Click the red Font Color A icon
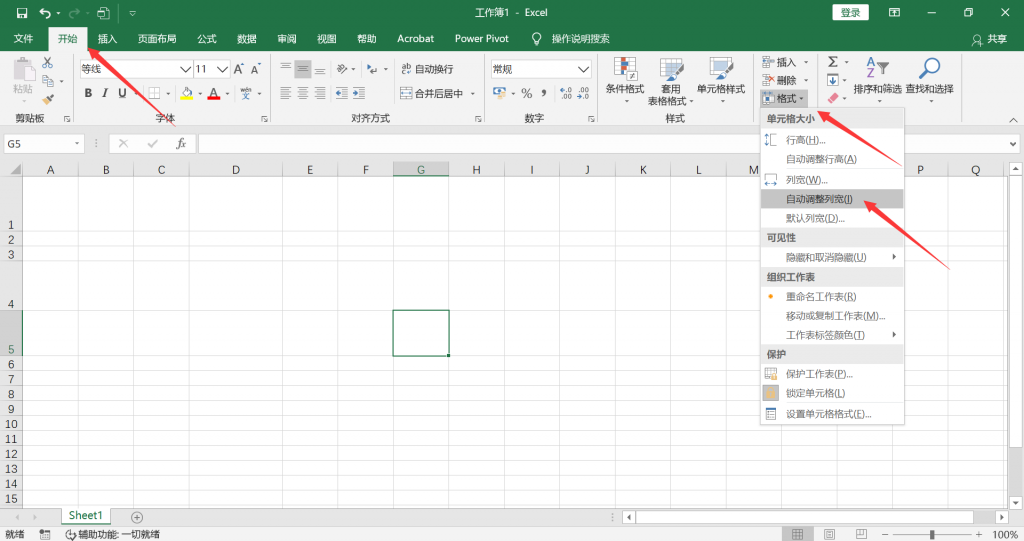Screen dimensions: 1024x541 pyautogui.click(x=214, y=93)
